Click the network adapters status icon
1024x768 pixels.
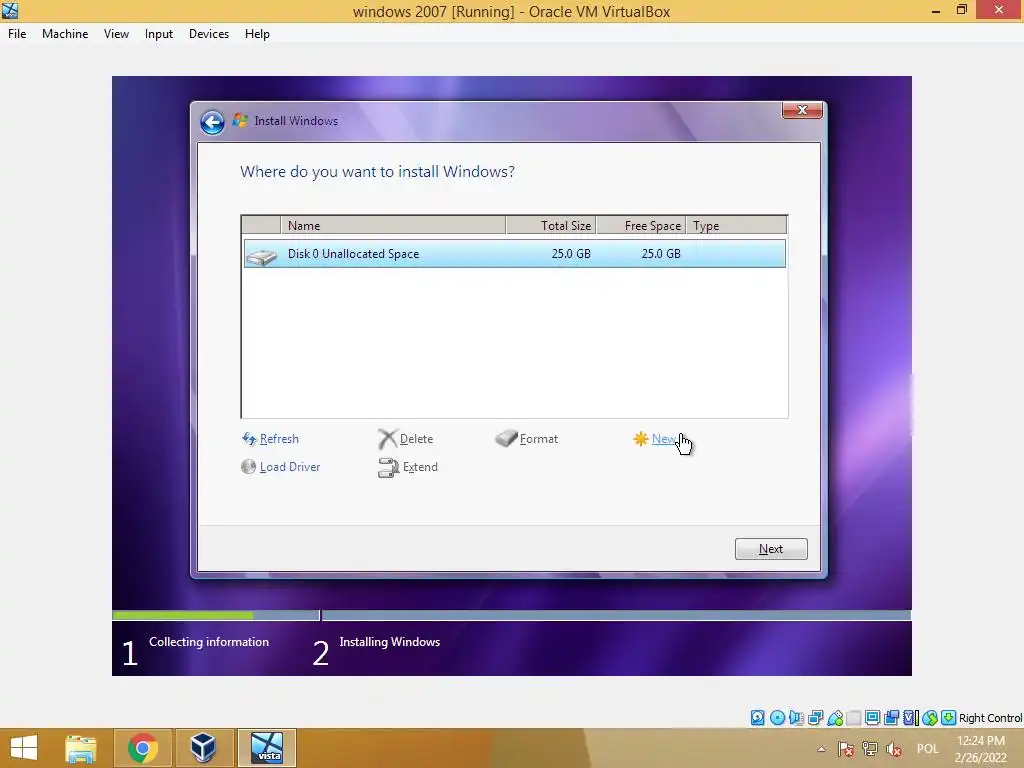[x=816, y=718]
